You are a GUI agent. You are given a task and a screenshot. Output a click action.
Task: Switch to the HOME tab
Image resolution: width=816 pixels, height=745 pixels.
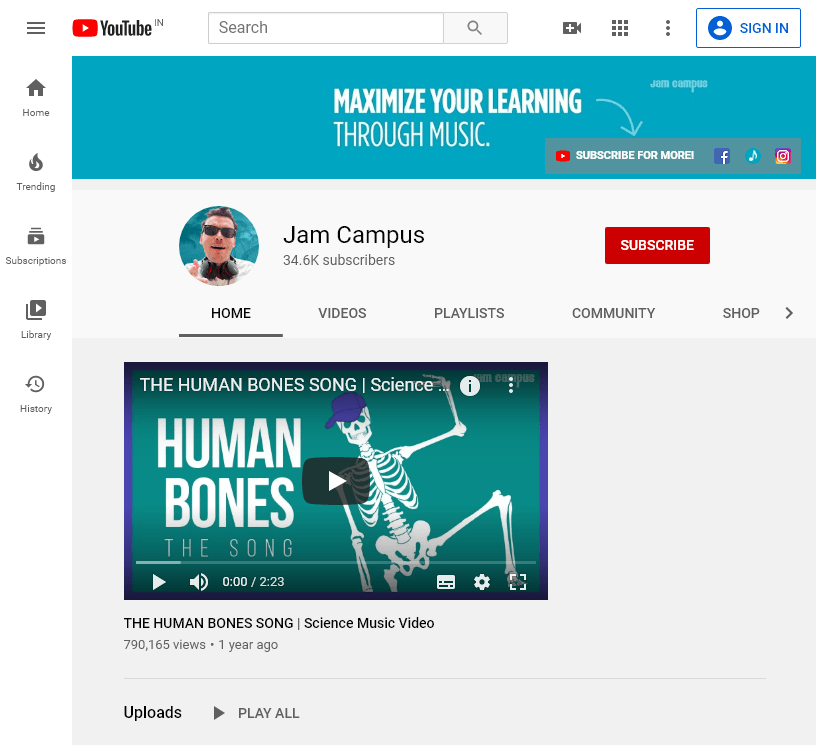[x=231, y=313]
